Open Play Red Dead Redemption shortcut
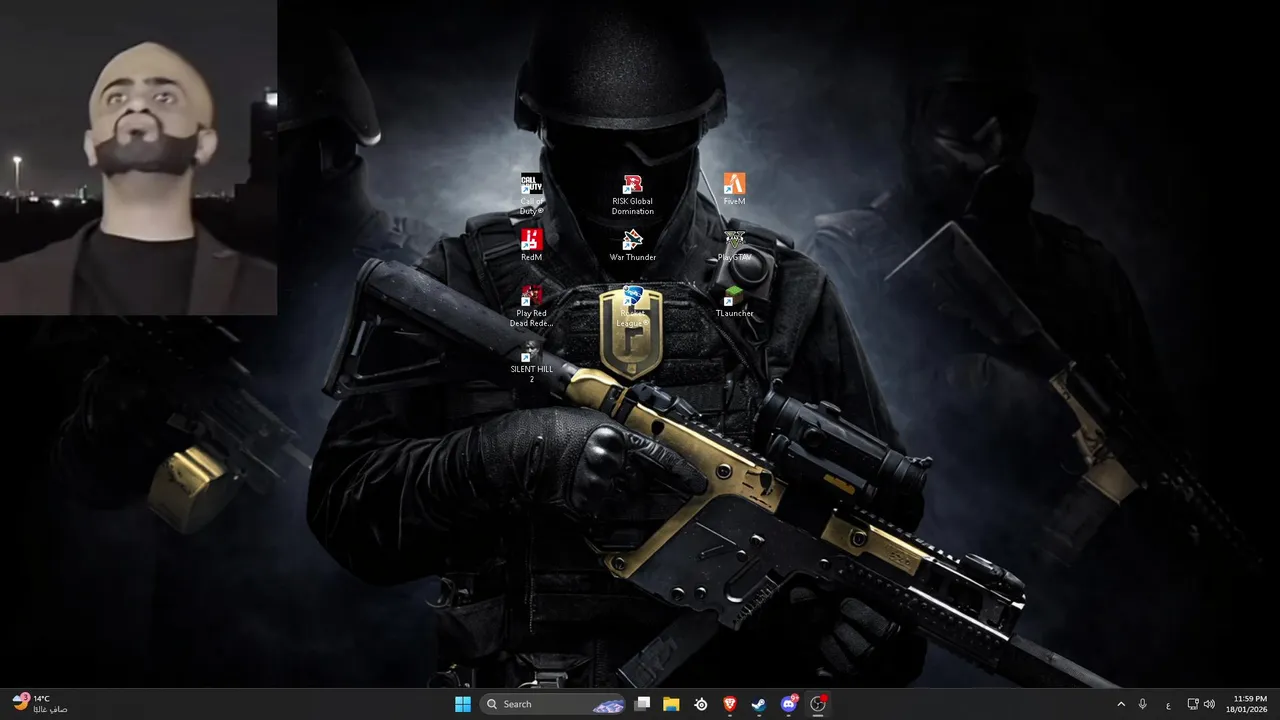The width and height of the screenshot is (1280, 720). click(x=531, y=306)
